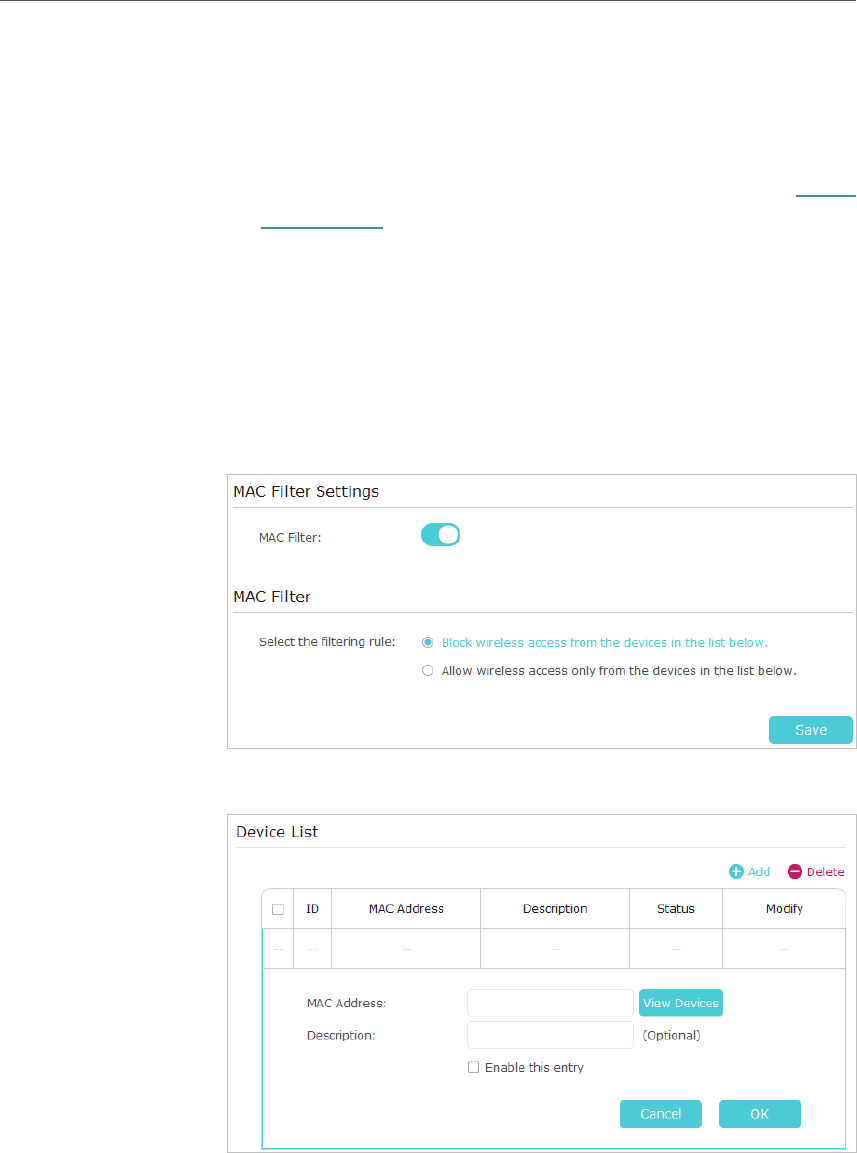Focus the Description input field
Image resolution: width=857 pixels, height=1153 pixels.
pyautogui.click(x=550, y=1035)
